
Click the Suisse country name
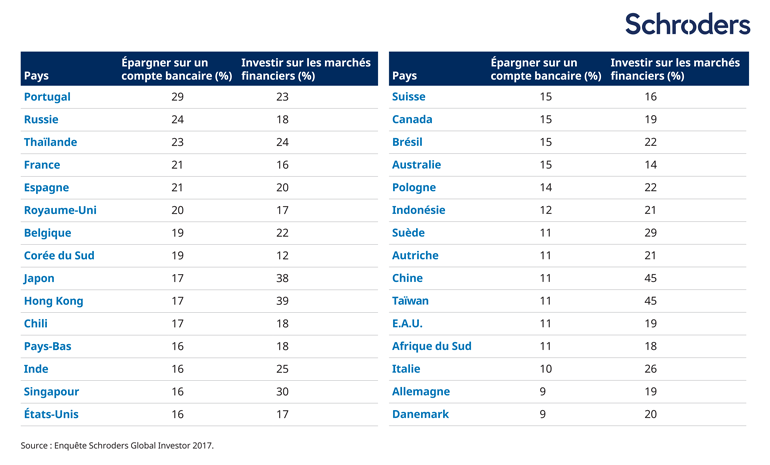pyautogui.click(x=409, y=97)
